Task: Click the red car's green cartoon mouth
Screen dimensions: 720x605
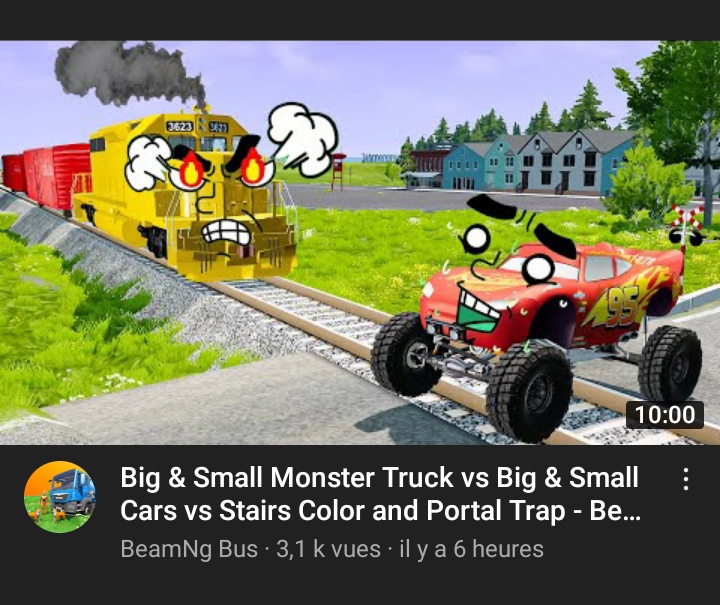Action: tap(476, 310)
